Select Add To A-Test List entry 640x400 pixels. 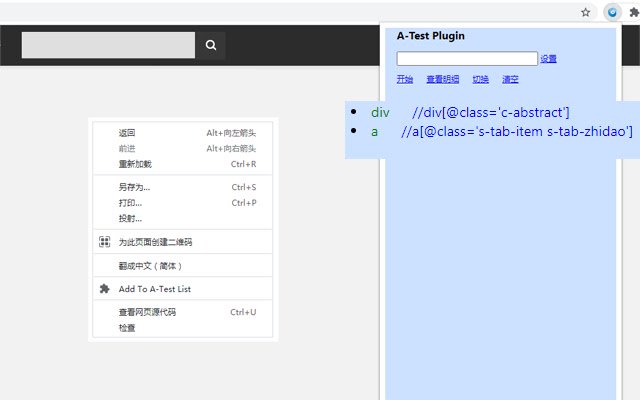(x=182, y=289)
